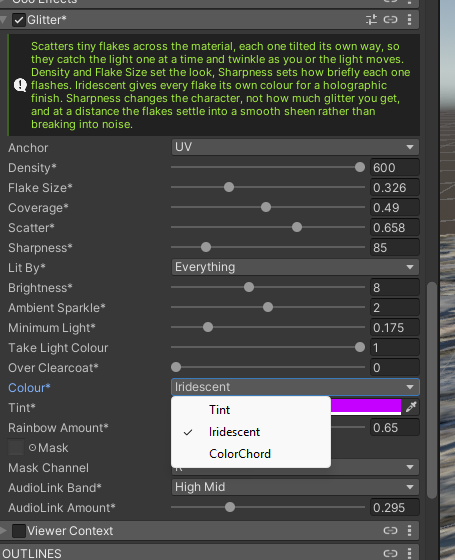Click the Viewer Context header title

[70, 531]
